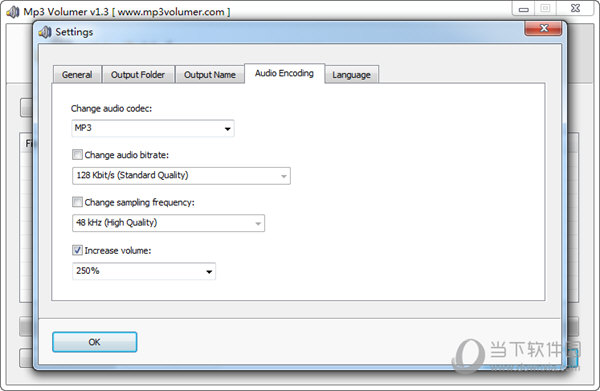Confirm settings with the OK button
Image resolution: width=600 pixels, height=391 pixels.
point(95,342)
